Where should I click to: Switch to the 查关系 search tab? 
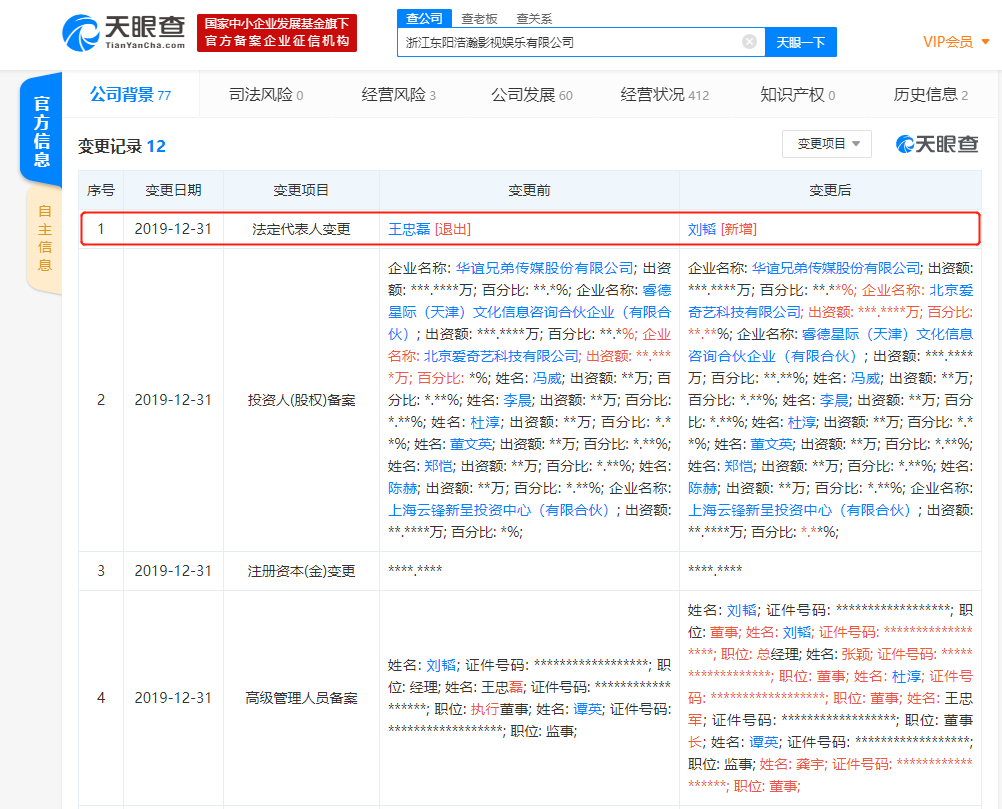click(x=532, y=17)
